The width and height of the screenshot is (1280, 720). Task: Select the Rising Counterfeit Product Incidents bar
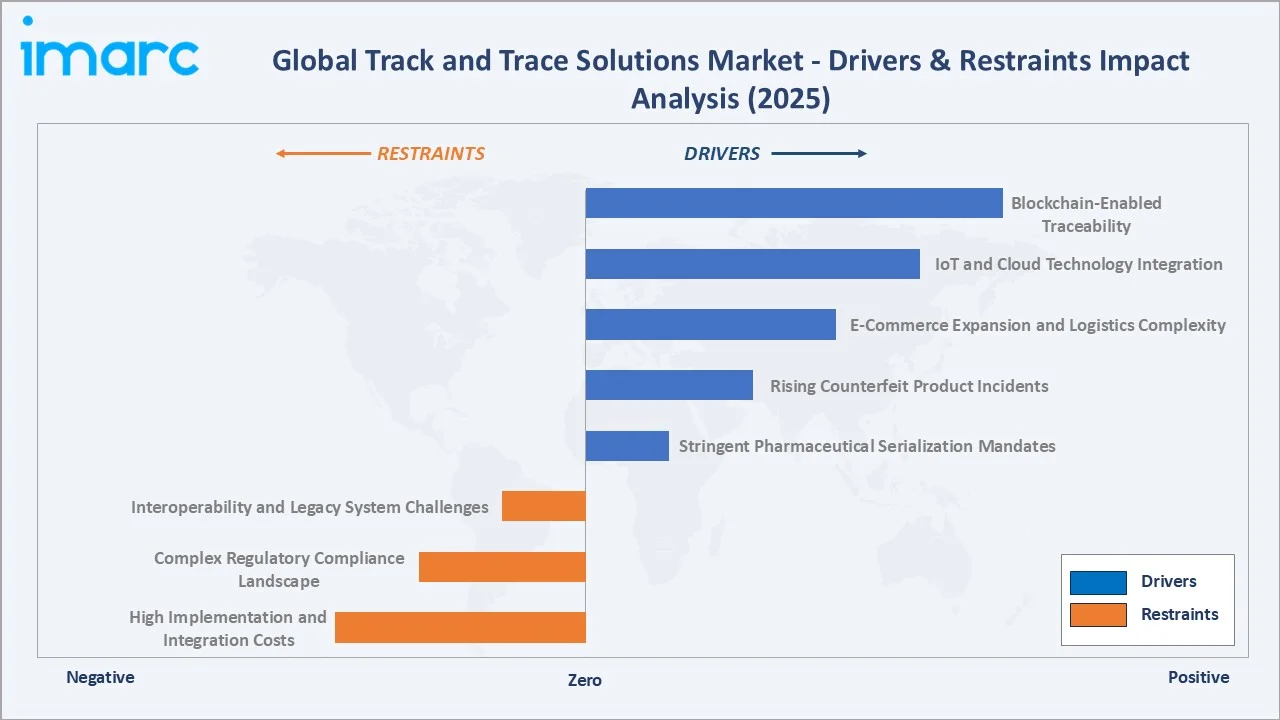tap(669, 385)
